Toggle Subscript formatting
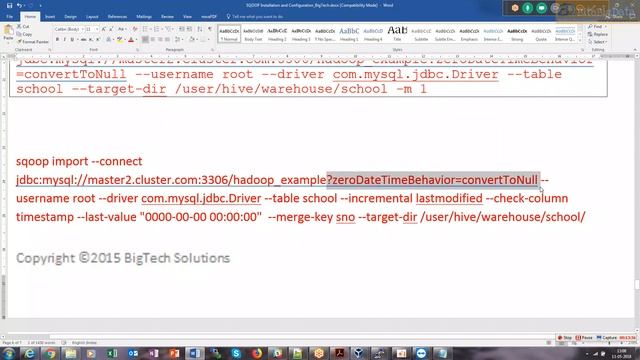 [x=91, y=40]
